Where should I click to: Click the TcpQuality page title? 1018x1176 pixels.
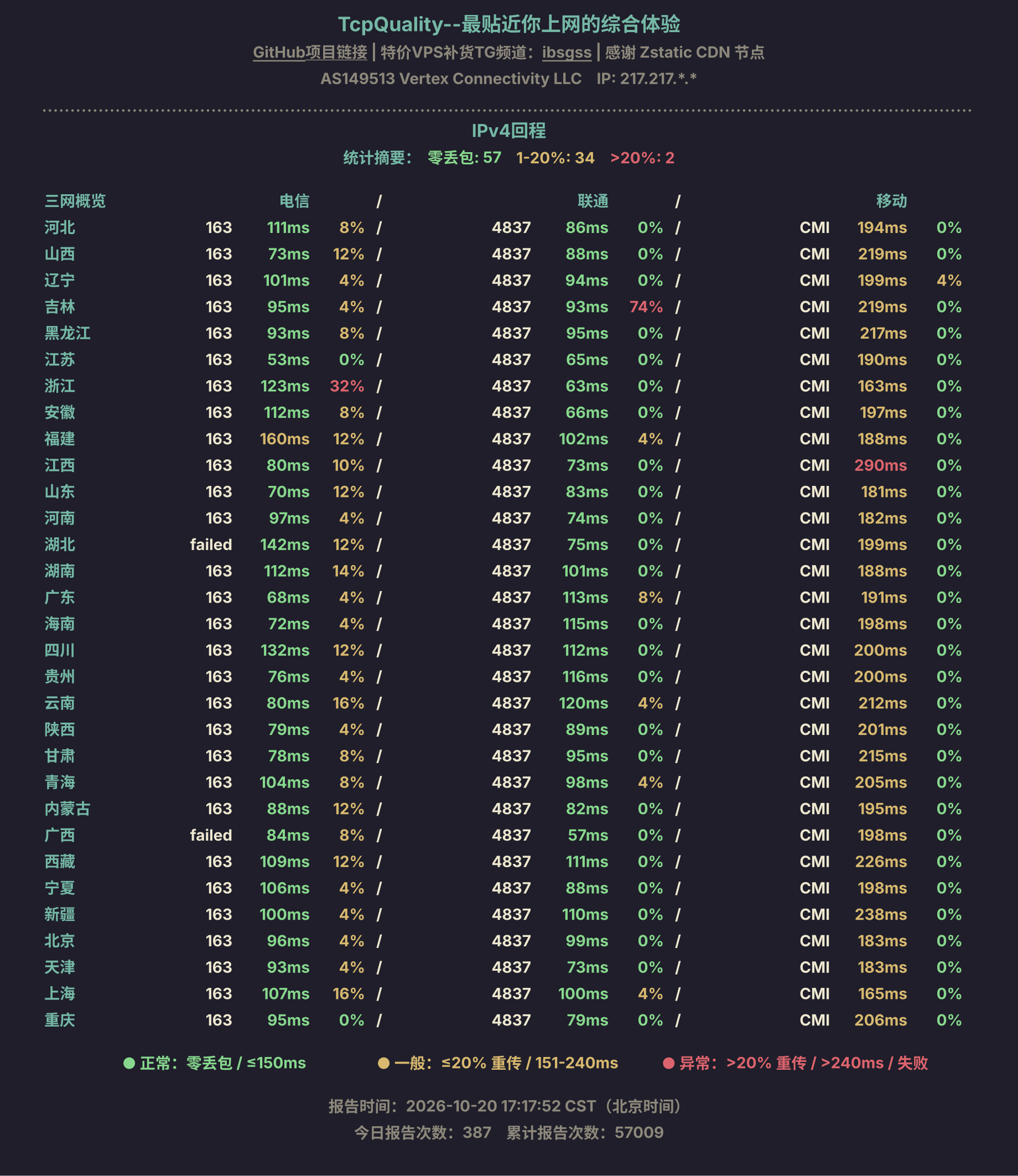(x=509, y=24)
